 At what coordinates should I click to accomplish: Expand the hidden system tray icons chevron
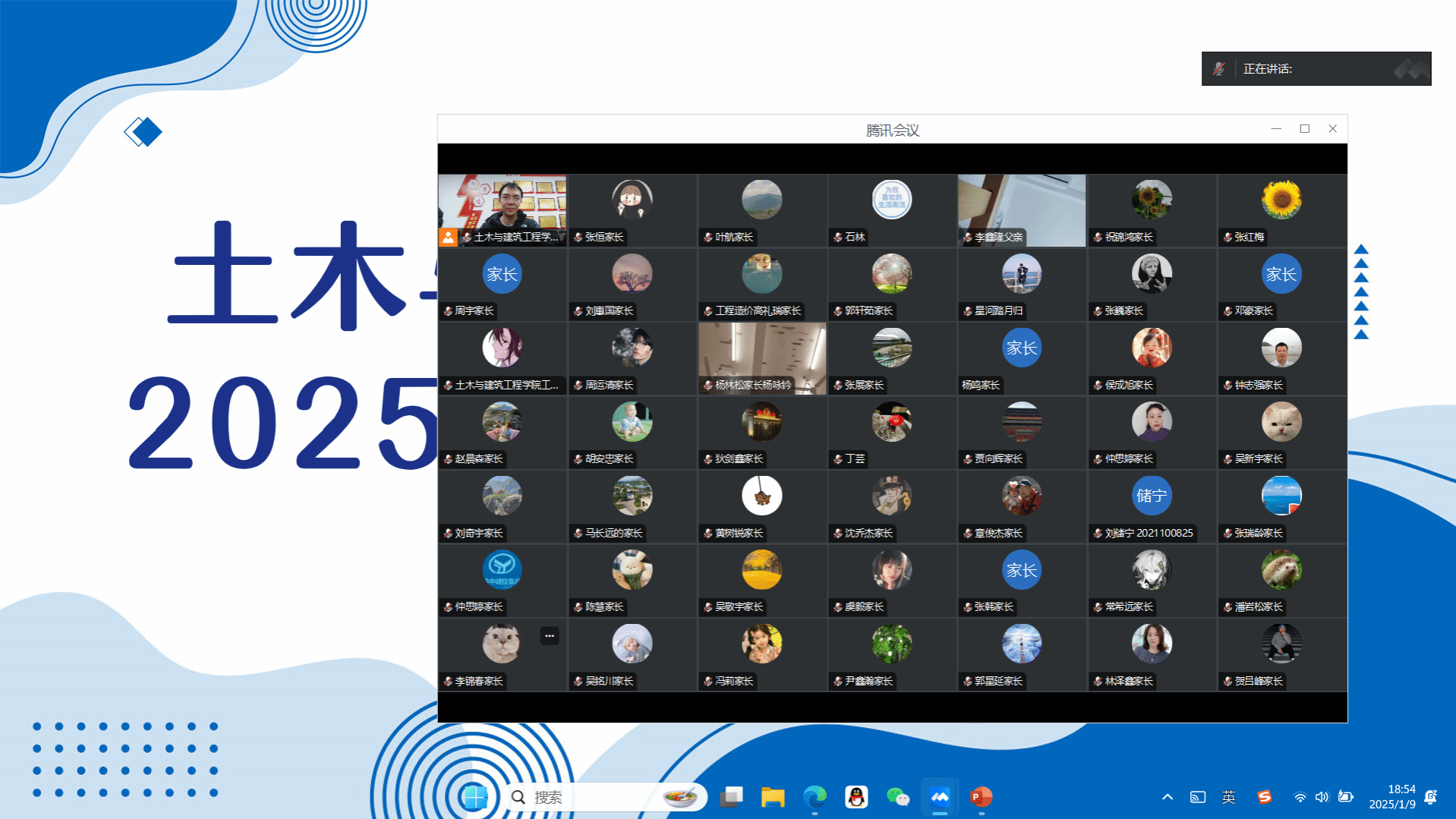tap(1167, 797)
